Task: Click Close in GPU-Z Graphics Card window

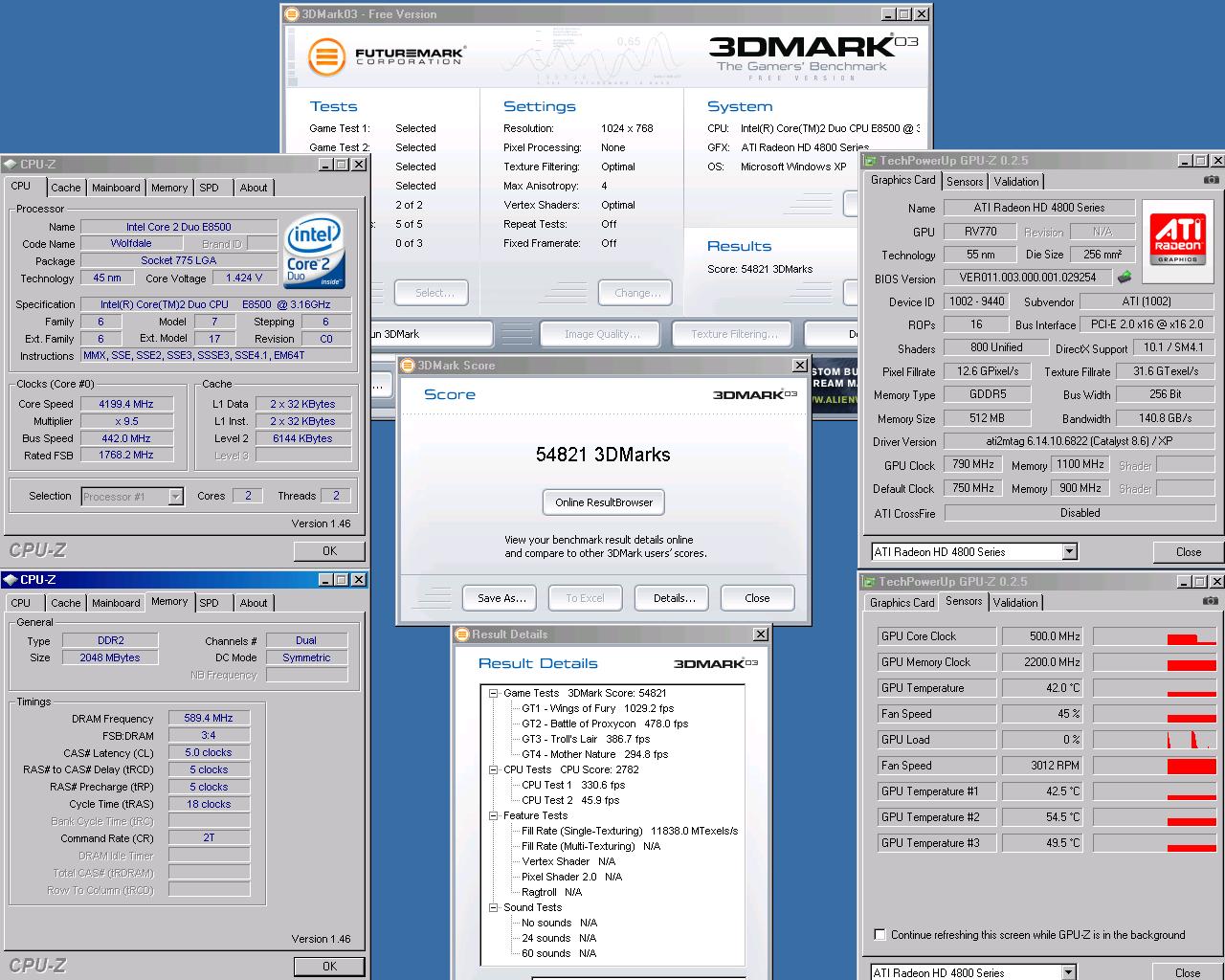Action: [x=1189, y=552]
